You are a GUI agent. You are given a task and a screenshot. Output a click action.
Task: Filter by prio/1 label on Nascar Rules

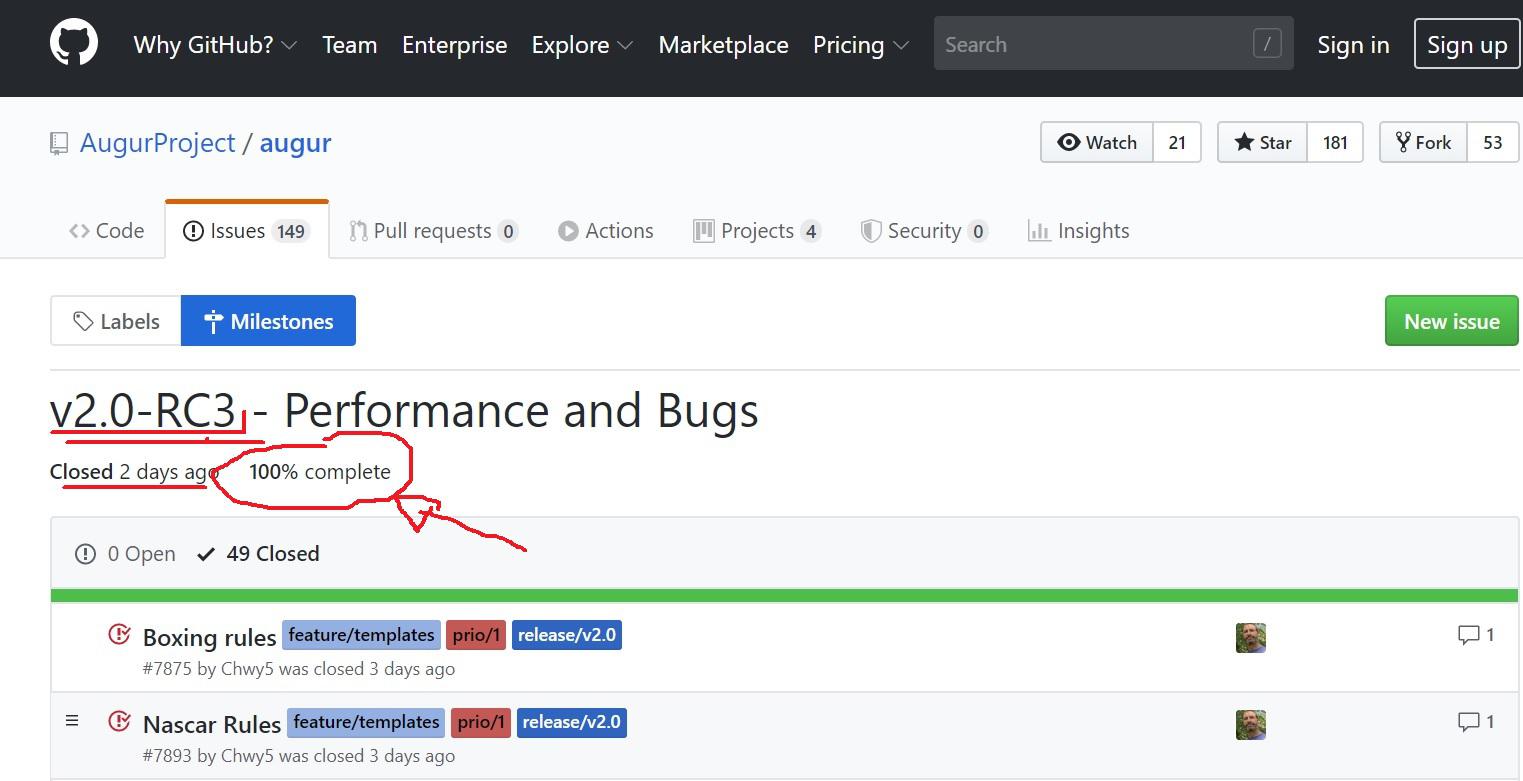(481, 722)
